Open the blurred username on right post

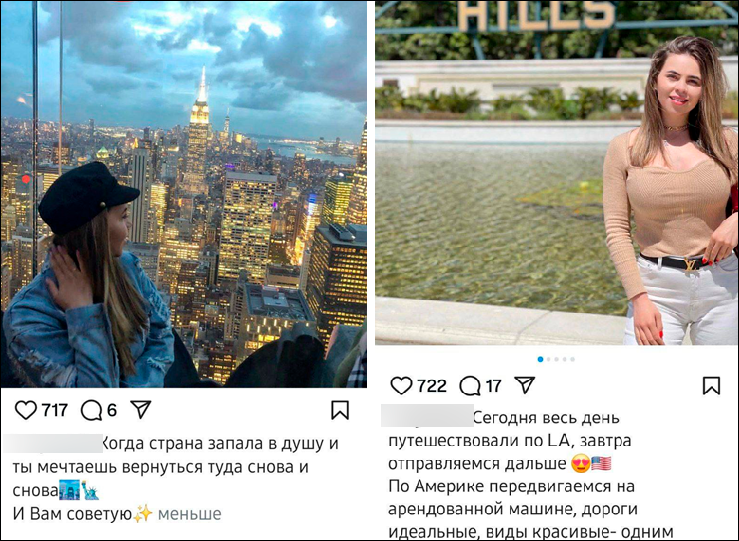(x=427, y=416)
